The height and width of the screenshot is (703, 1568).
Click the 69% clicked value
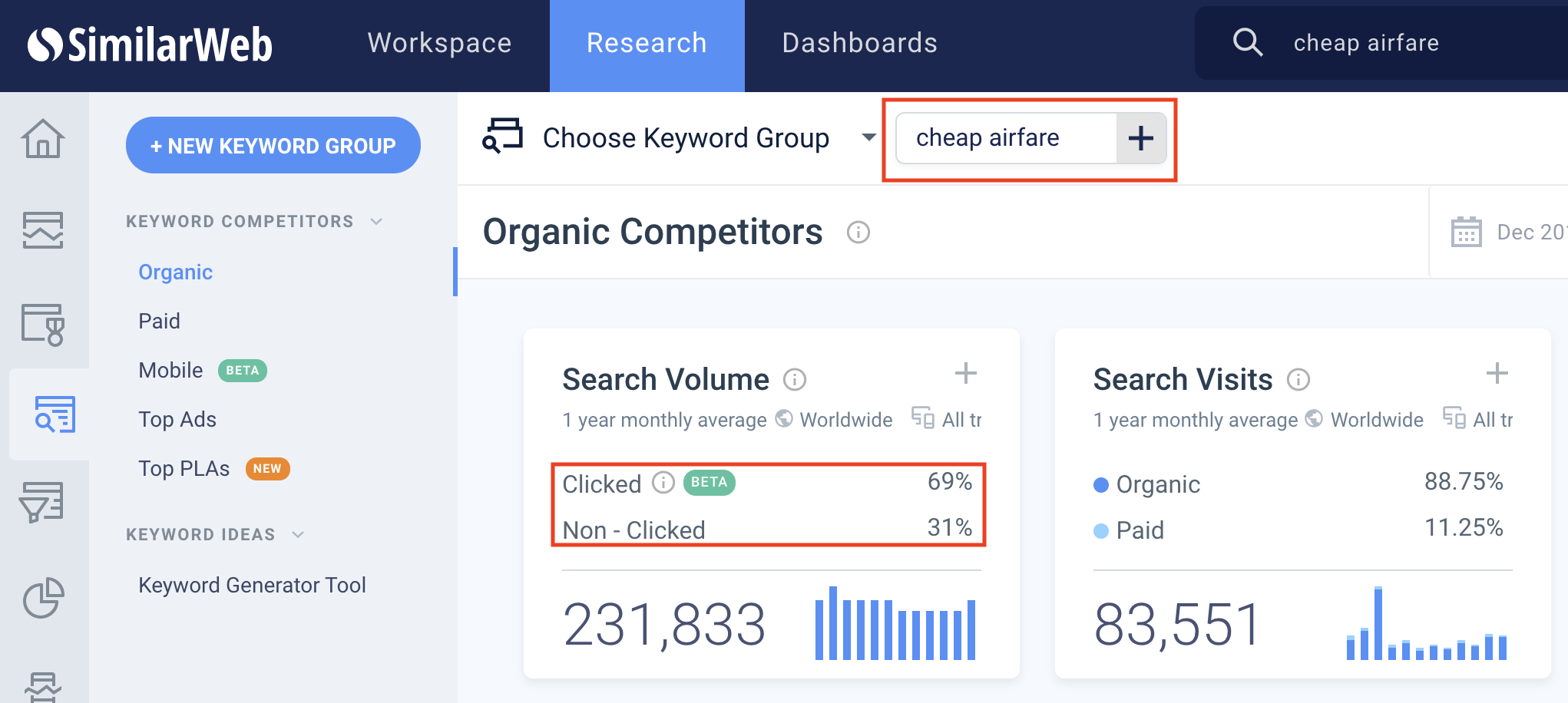(950, 481)
